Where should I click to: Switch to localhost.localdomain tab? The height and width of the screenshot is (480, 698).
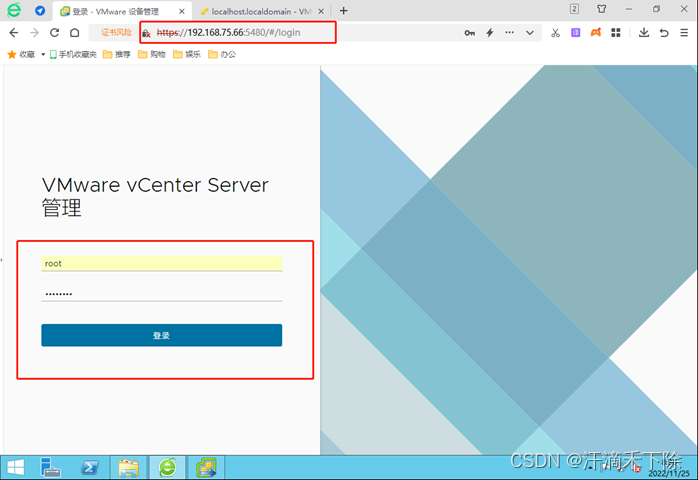pyautogui.click(x=261, y=12)
